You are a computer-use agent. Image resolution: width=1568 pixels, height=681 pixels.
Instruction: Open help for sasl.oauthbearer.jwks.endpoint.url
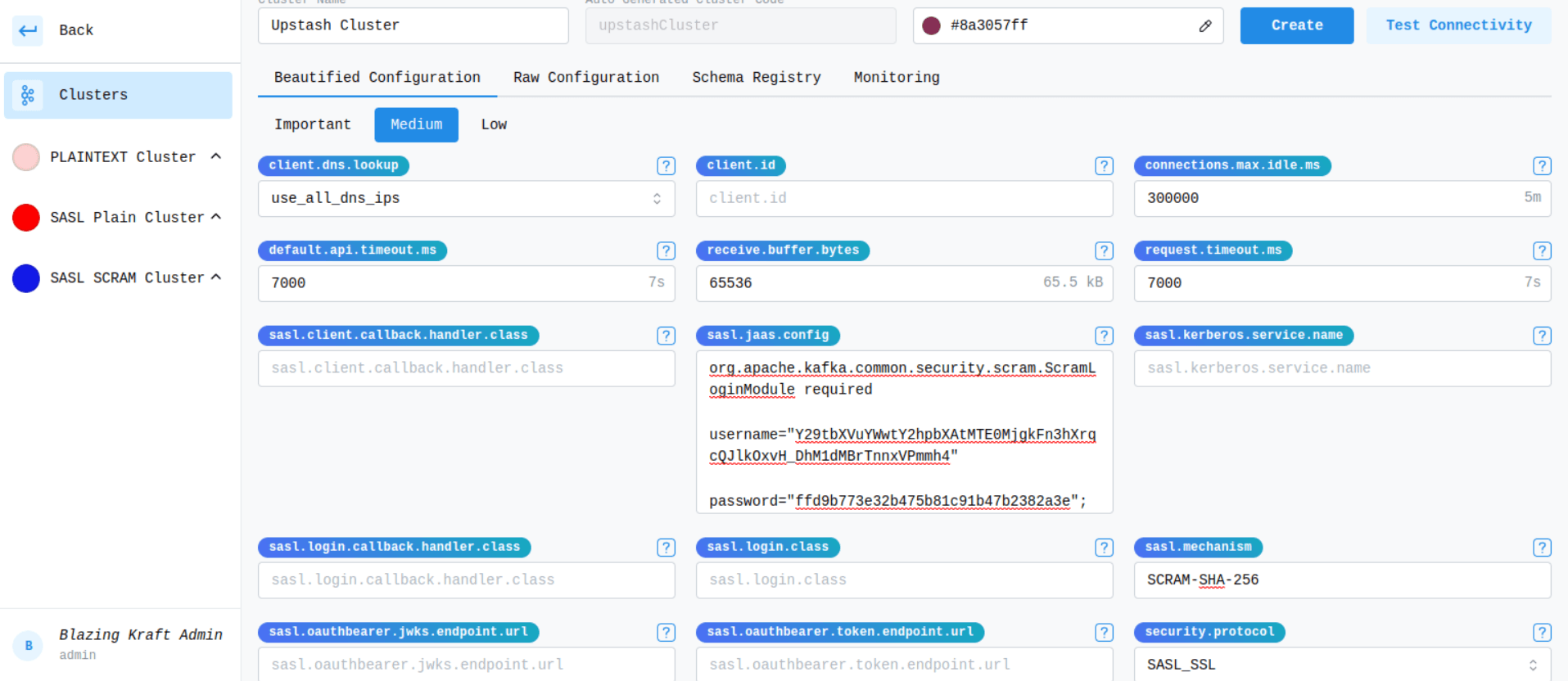coord(666,633)
